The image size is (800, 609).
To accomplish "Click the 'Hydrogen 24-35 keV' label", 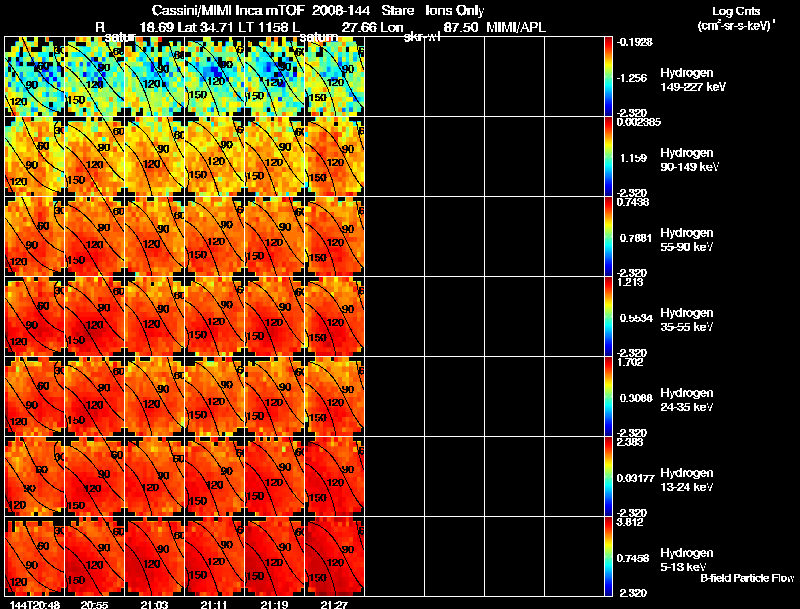I will coord(687,400).
